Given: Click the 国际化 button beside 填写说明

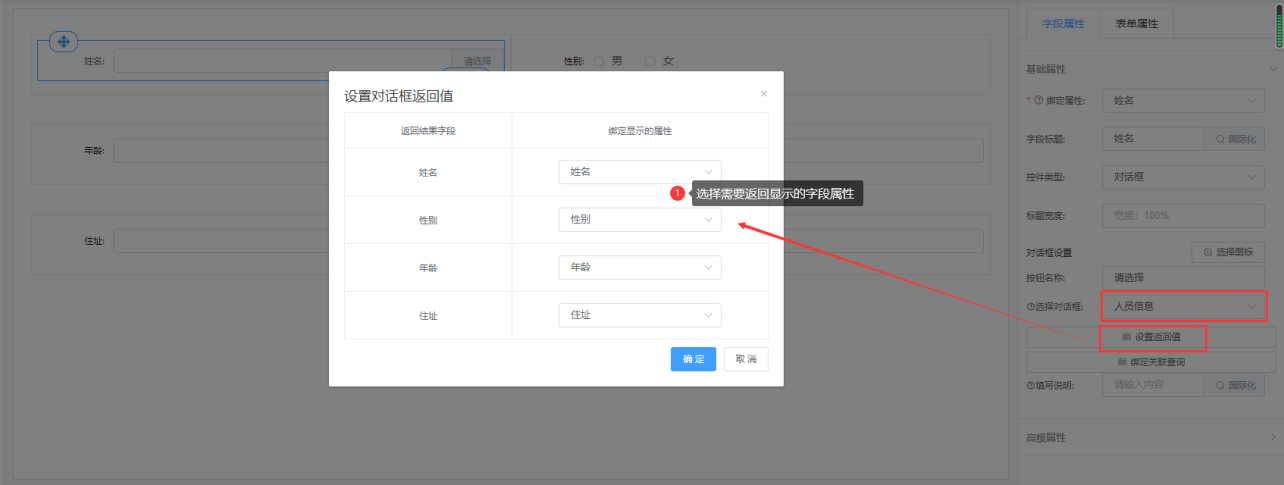Looking at the screenshot, I should point(1234,385).
